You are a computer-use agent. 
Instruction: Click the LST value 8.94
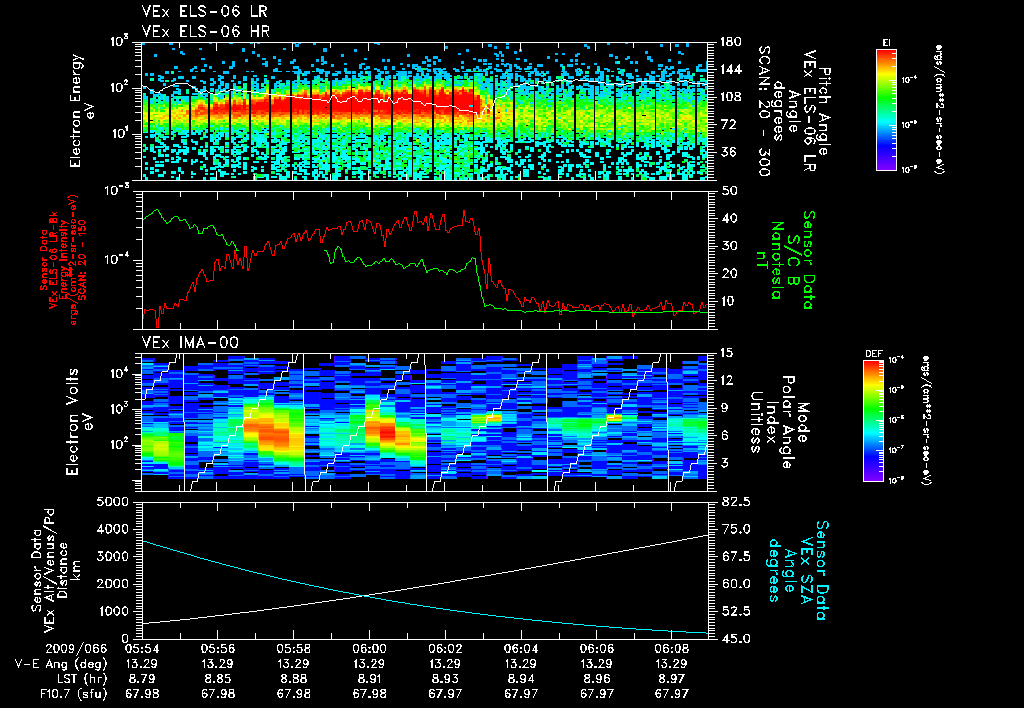tap(521, 679)
